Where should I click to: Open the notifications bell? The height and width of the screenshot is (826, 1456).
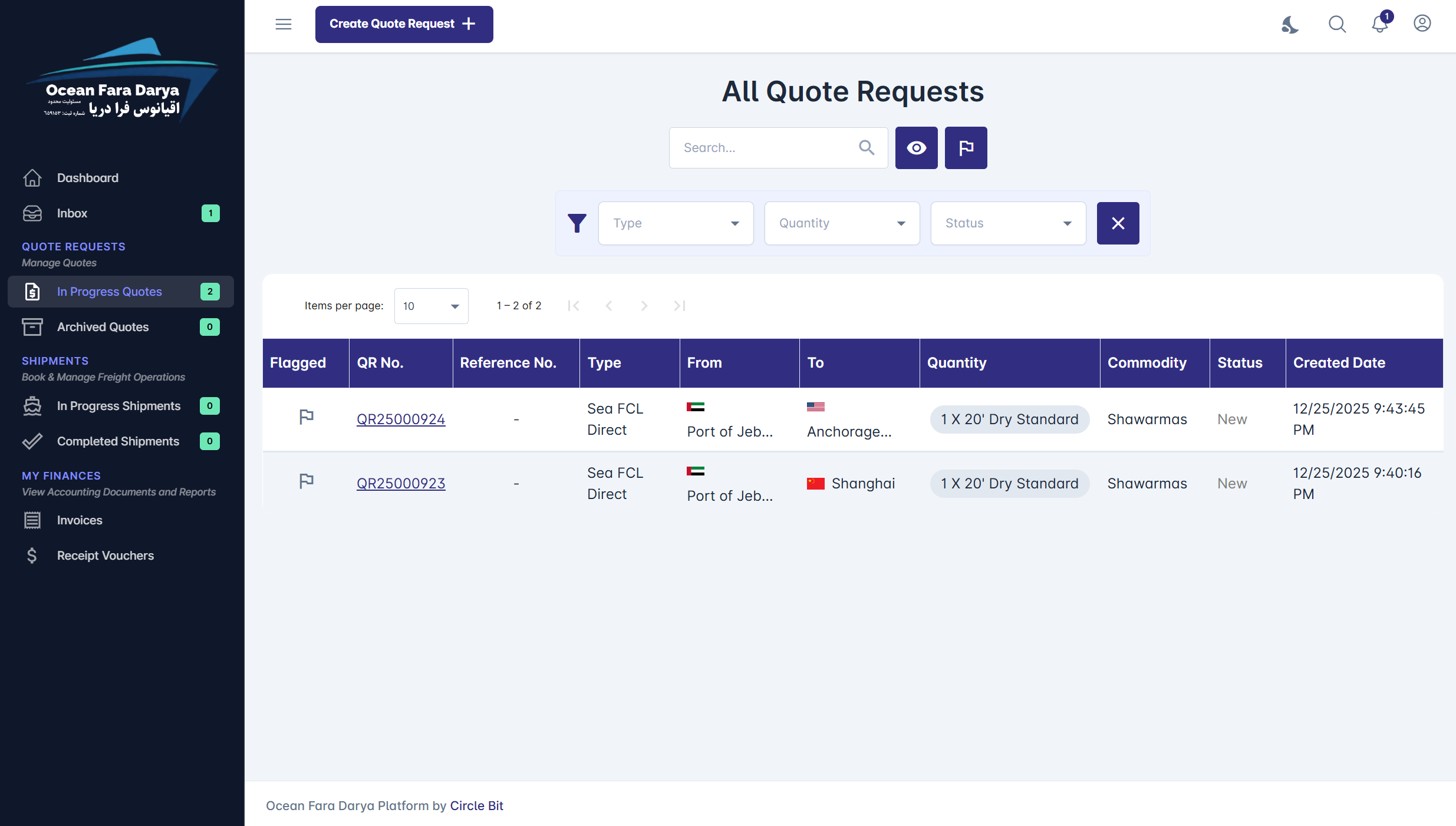coord(1379,24)
